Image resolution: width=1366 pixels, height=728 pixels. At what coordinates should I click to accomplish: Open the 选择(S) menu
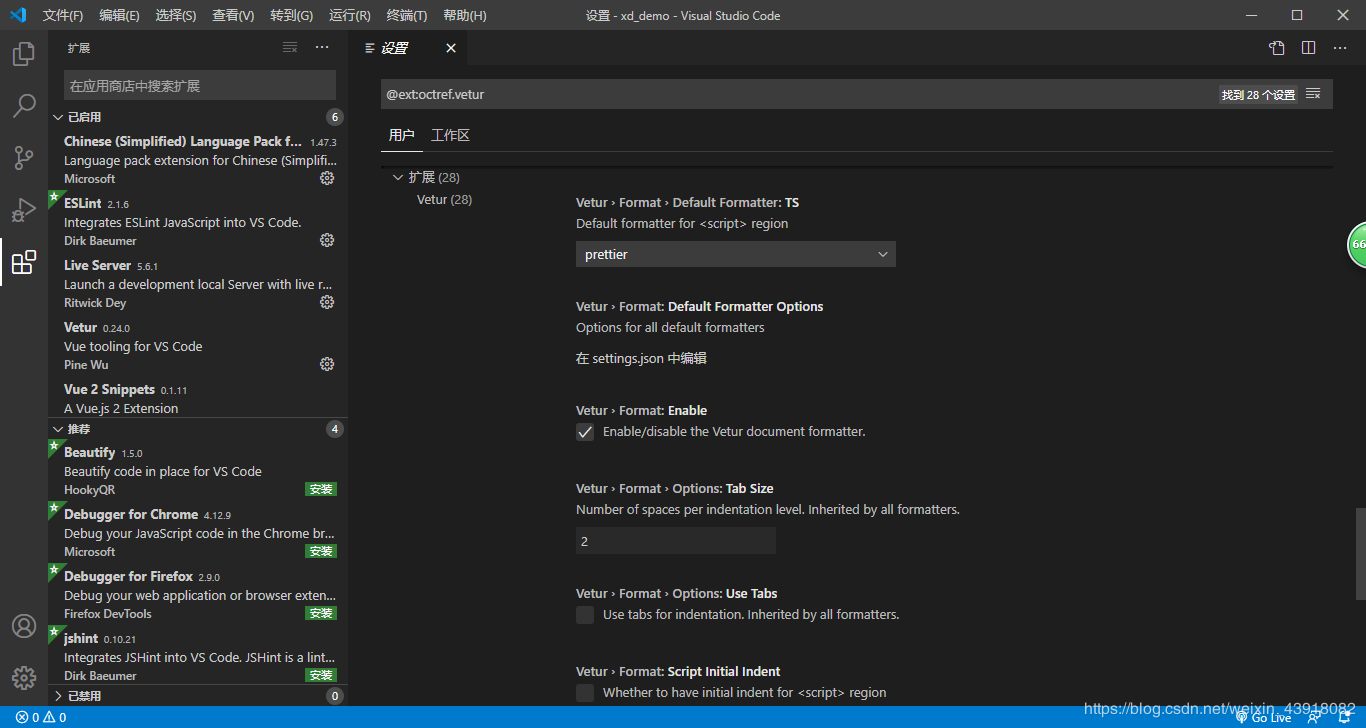click(176, 15)
